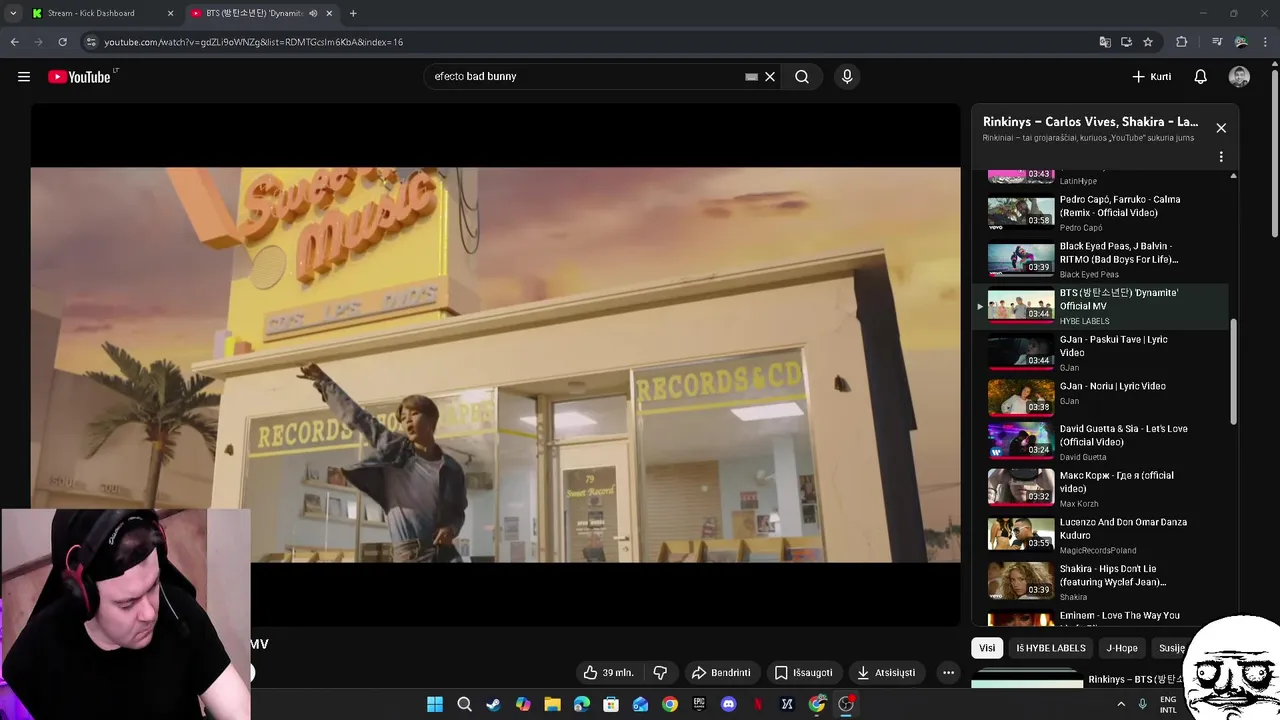This screenshot has width=1280, height=720.
Task: Open more actions ellipsis below video
Action: [x=948, y=673]
